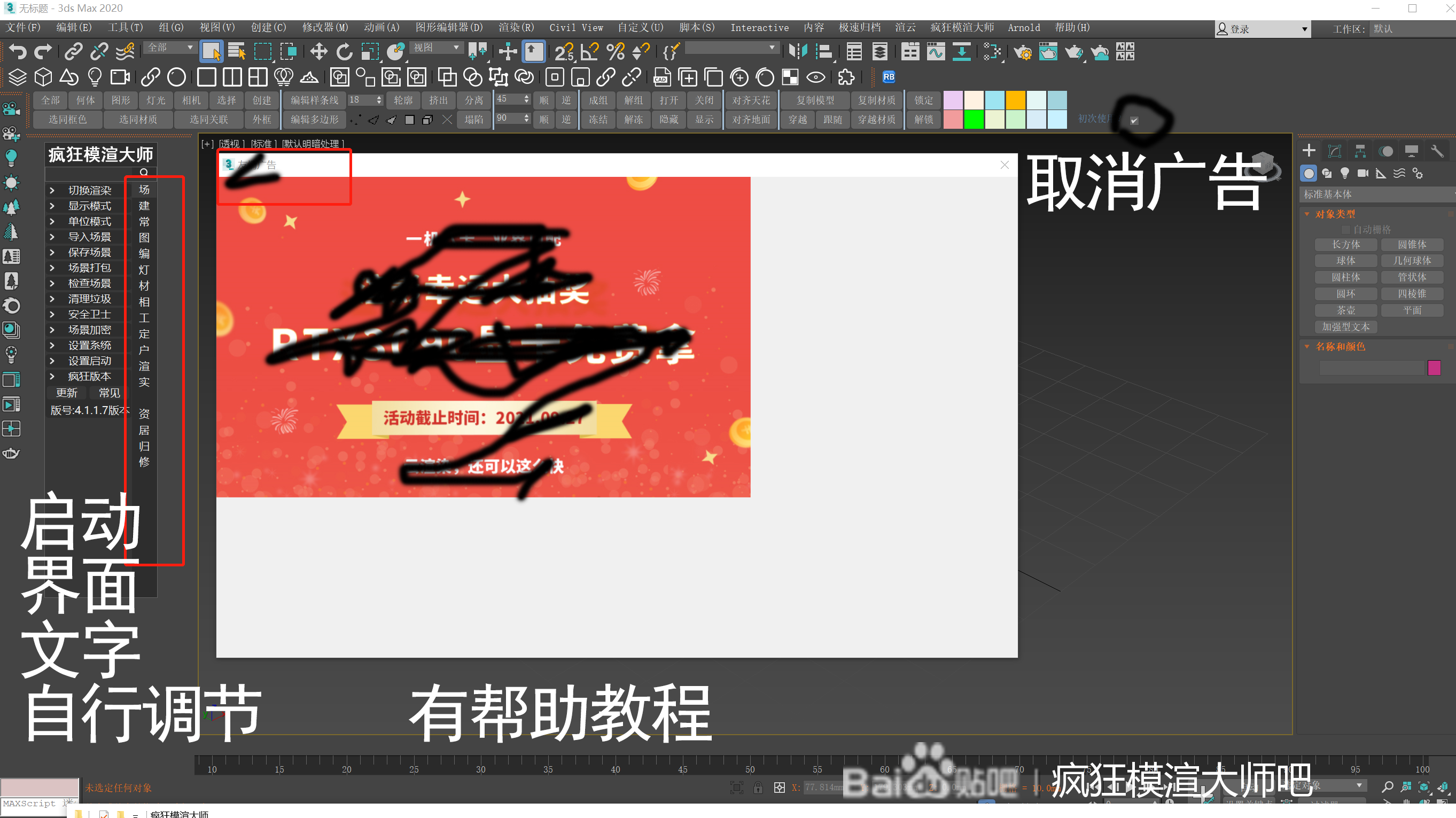Click the selection lock padlock icon
1456x818 pixels.
pos(758,788)
